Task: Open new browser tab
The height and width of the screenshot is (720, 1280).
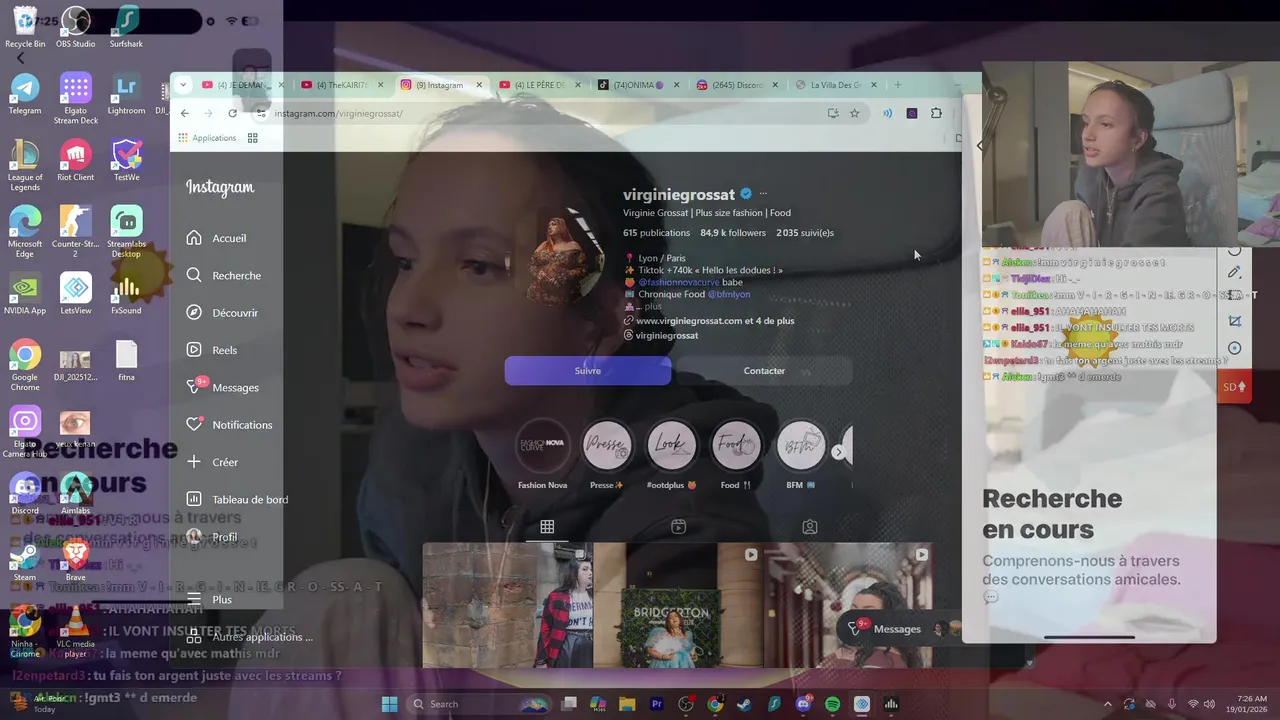Action: tap(897, 85)
